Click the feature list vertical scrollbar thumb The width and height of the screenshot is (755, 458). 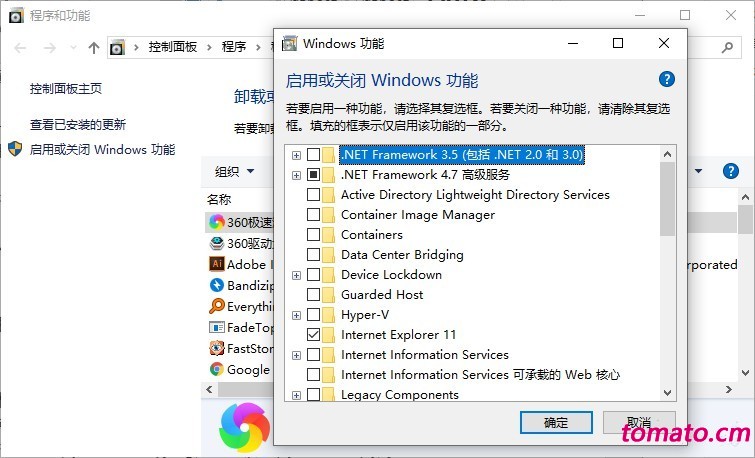[x=667, y=199]
